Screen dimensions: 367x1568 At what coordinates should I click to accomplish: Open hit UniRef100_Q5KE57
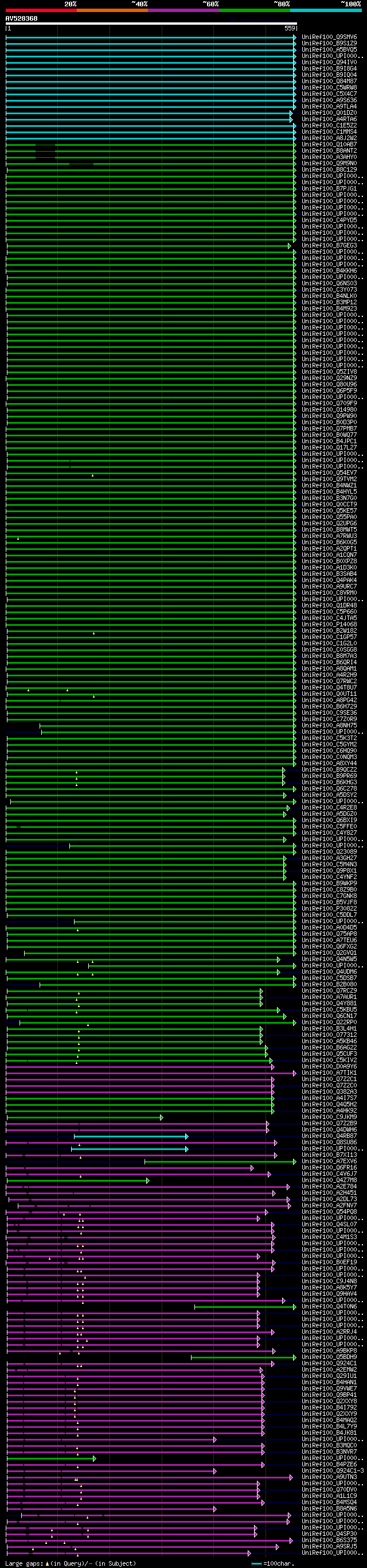pos(329,510)
